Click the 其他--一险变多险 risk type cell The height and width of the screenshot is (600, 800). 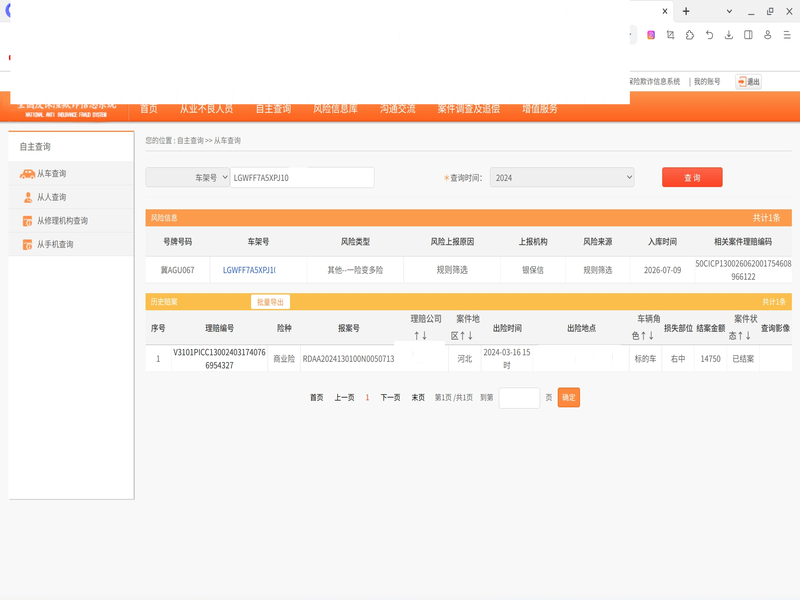click(x=355, y=270)
